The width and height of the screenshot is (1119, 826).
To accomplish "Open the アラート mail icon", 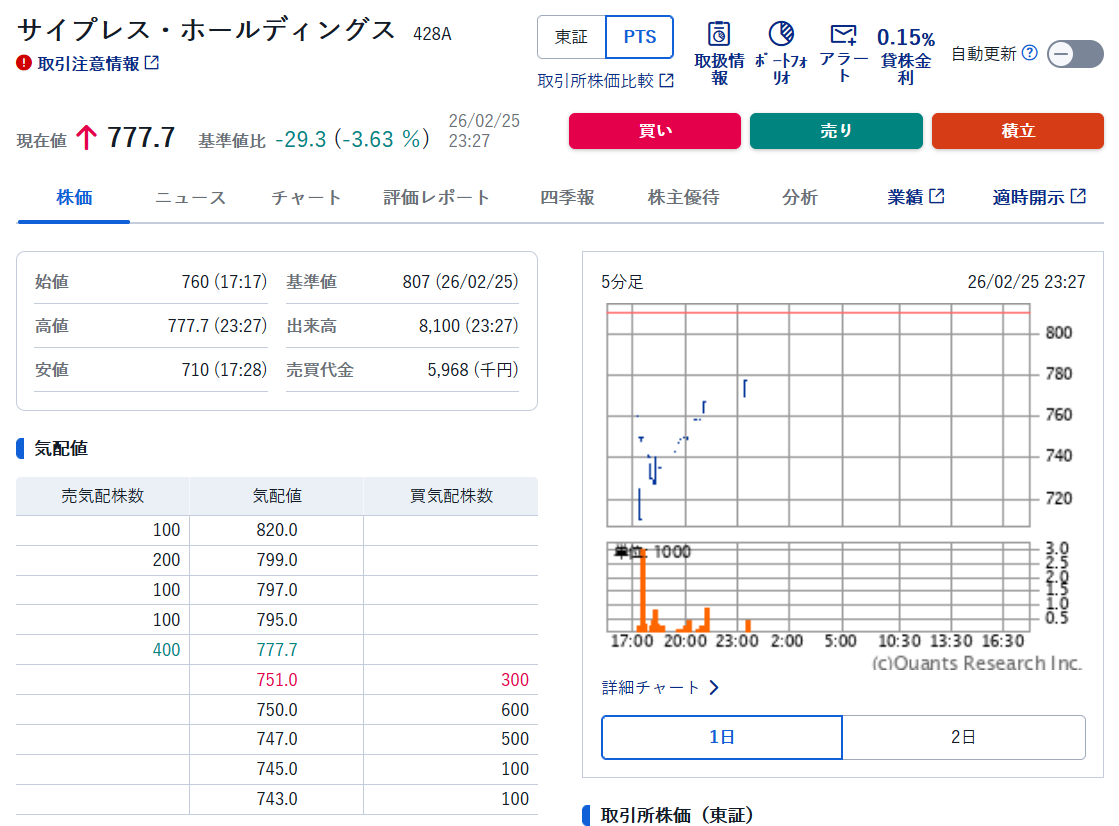I will (843, 35).
